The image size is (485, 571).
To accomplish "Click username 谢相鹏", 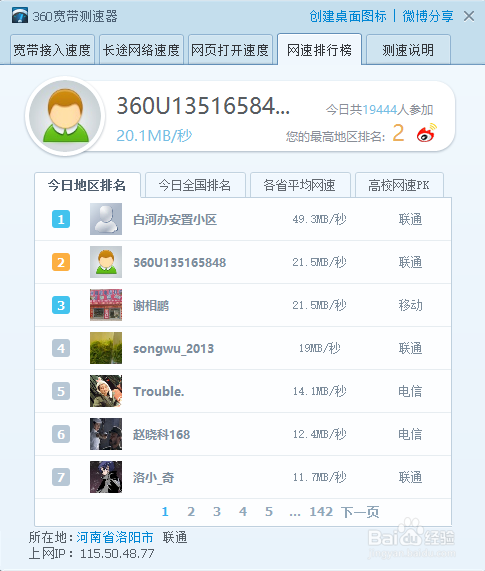I will (151, 306).
